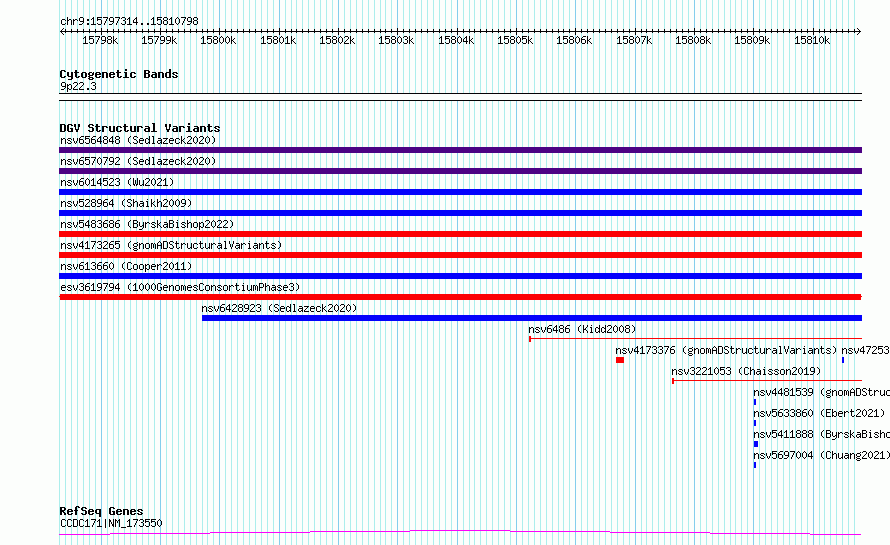Click the DGV Structural Variants track heading
Viewport: 890px width, 545px height.
140,128
